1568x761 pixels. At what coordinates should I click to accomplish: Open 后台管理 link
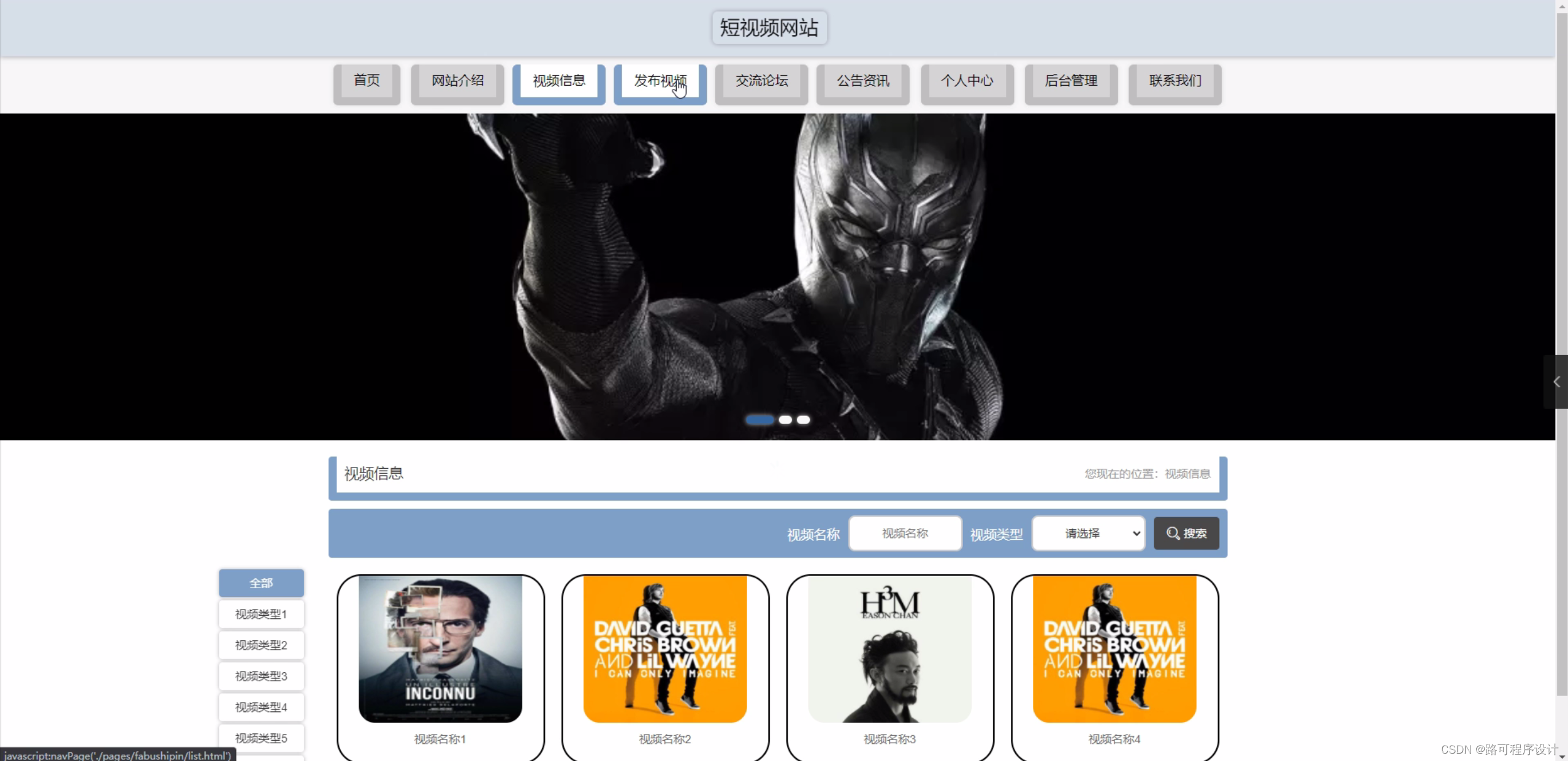(x=1071, y=81)
